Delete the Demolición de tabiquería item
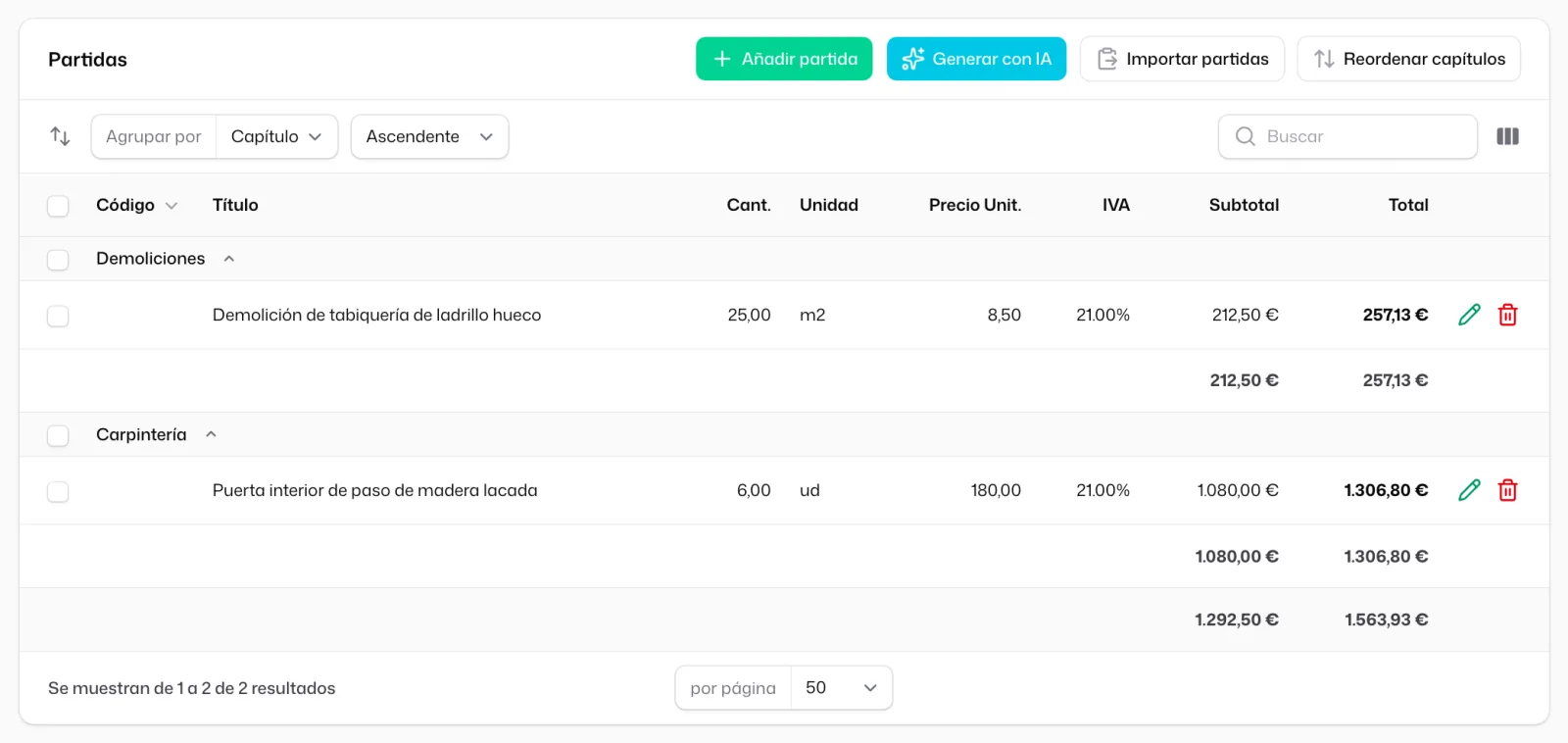Image resolution: width=1568 pixels, height=743 pixels. pos(1507,315)
